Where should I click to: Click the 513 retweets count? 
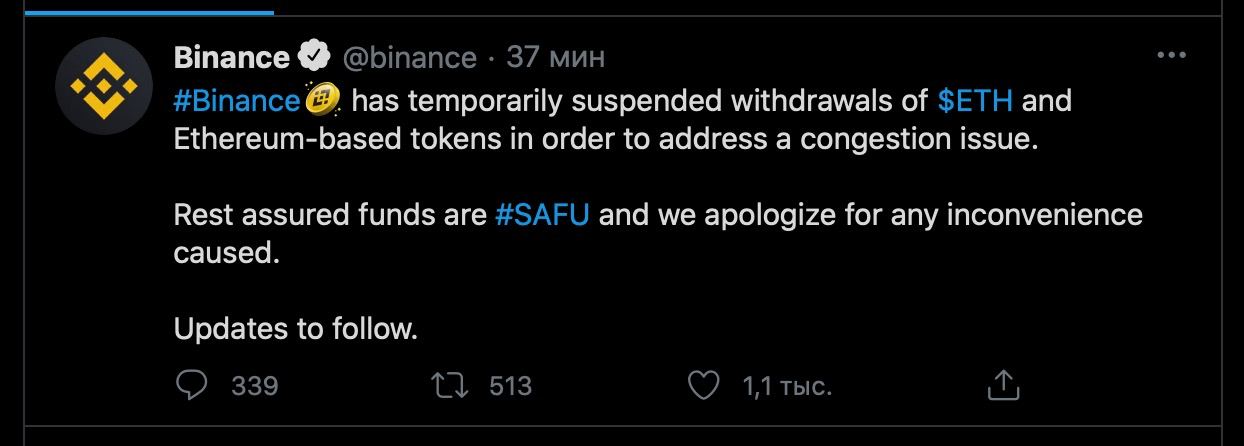click(x=510, y=386)
